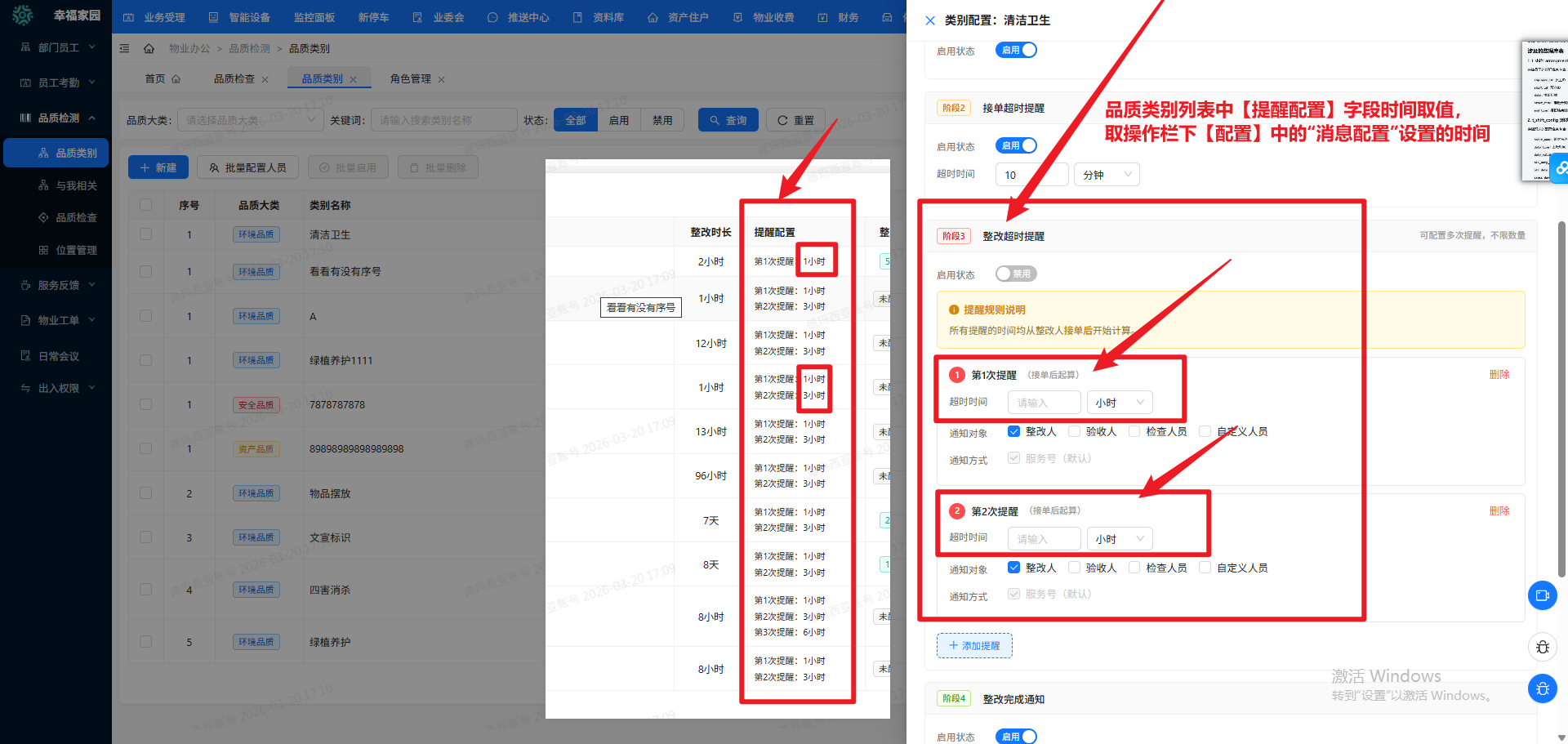The height and width of the screenshot is (744, 1568).
Task: Click the blue bug floating button
Action: [x=1542, y=688]
